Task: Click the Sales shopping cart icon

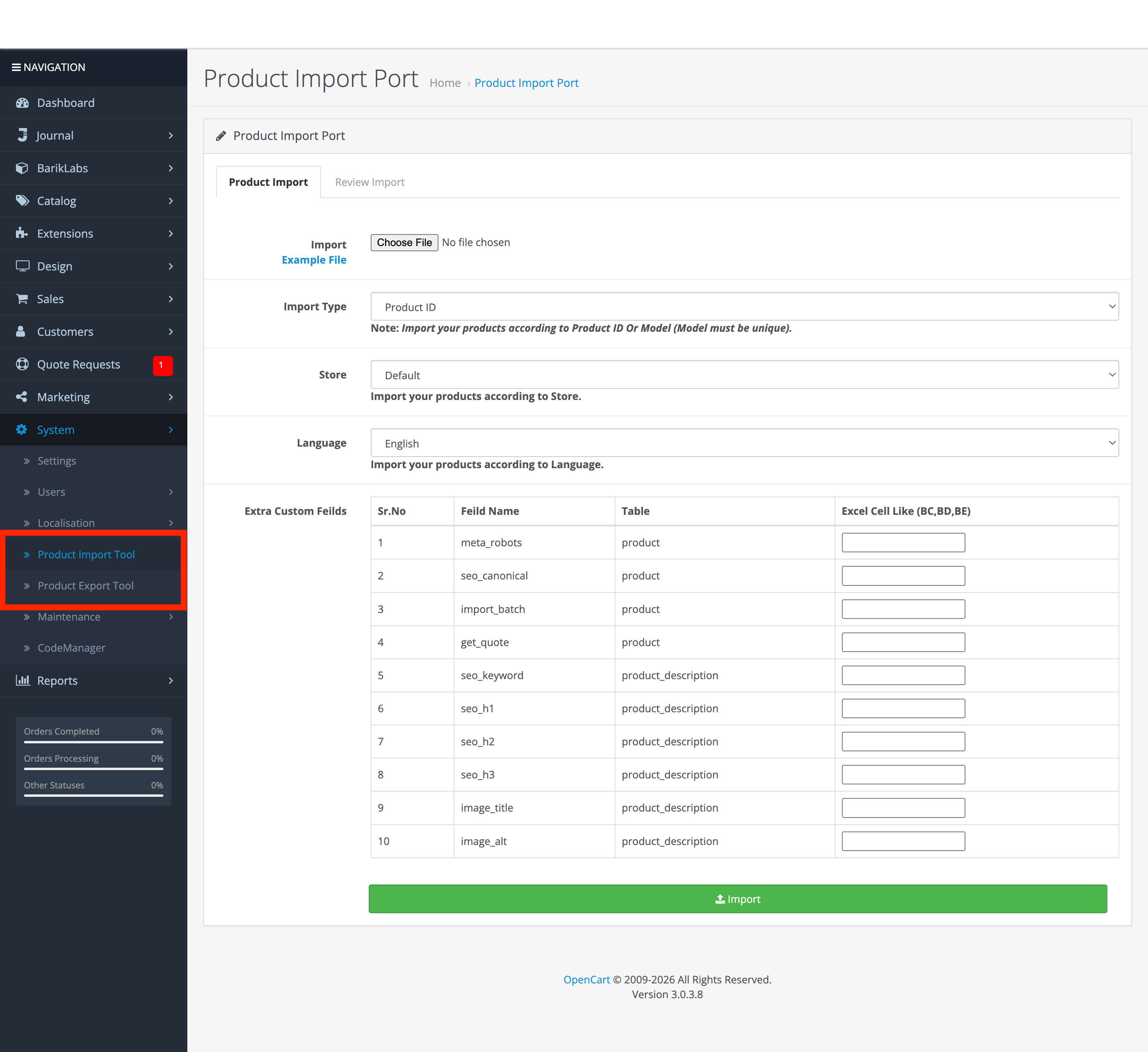Action: click(22, 298)
